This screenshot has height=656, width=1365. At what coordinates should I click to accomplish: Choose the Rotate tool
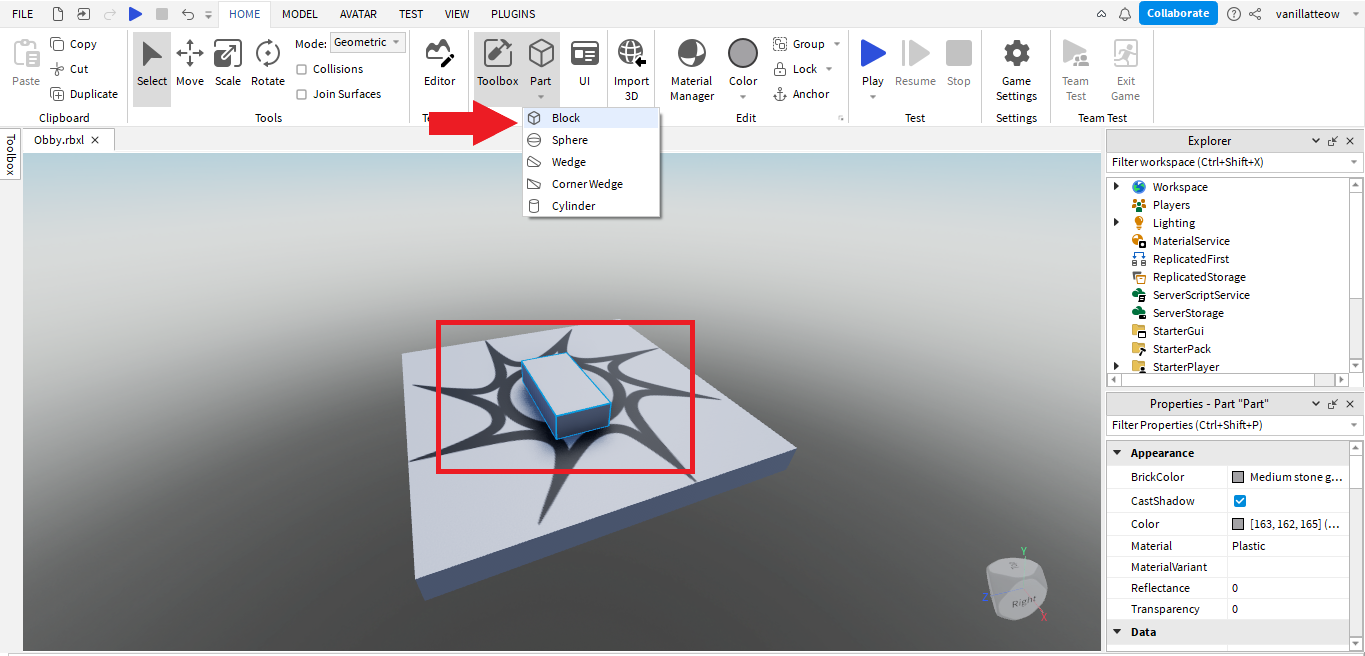(267, 62)
